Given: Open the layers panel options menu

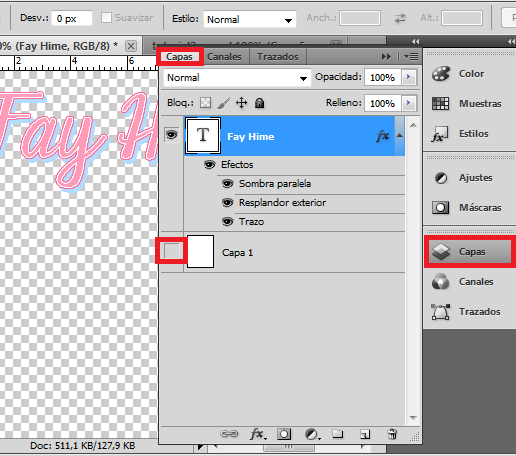Looking at the screenshot, I should 411,57.
